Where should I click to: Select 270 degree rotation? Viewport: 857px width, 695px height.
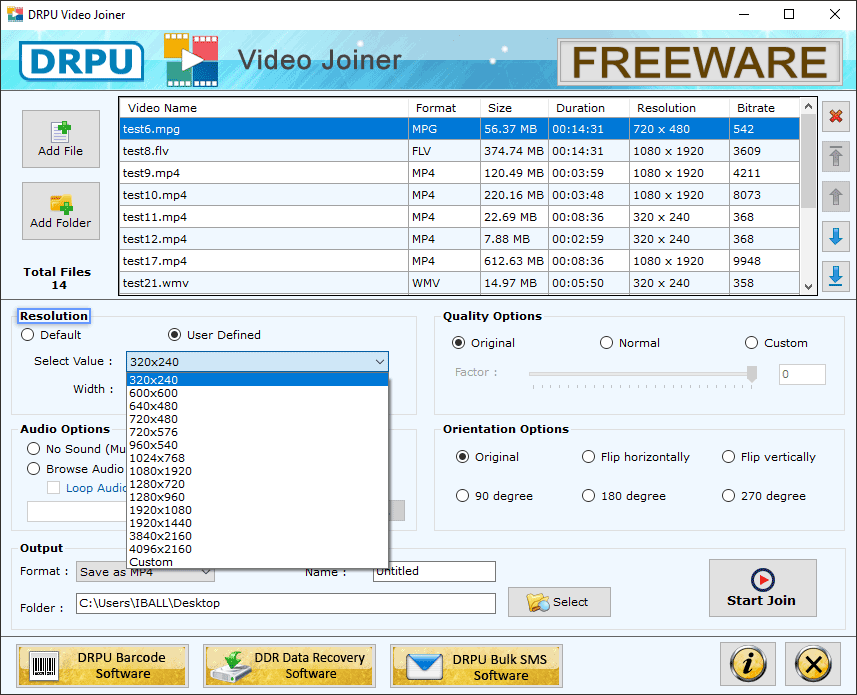(729, 496)
